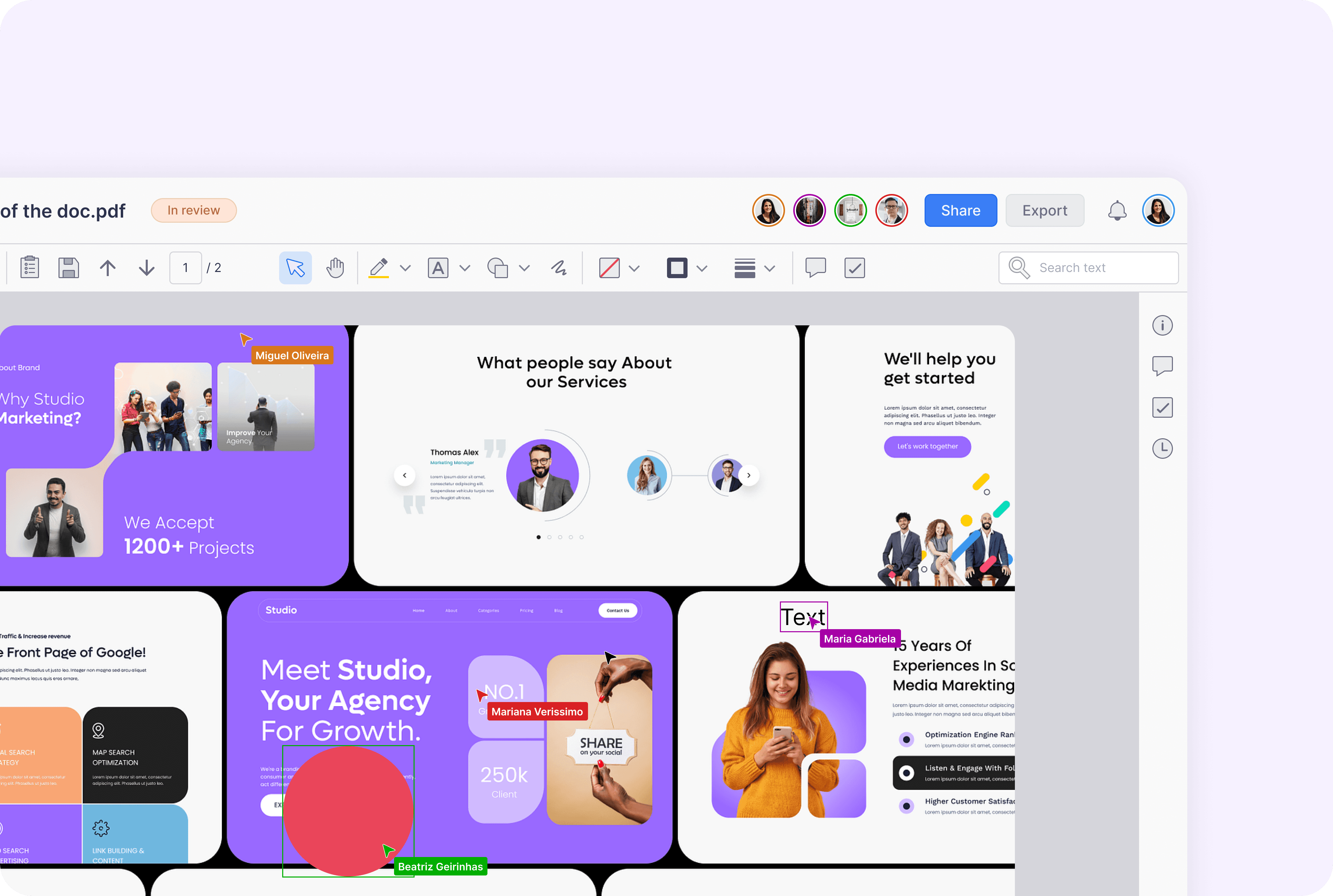The image size is (1333, 896).
Task: Click the current page number field
Action: tap(186, 268)
